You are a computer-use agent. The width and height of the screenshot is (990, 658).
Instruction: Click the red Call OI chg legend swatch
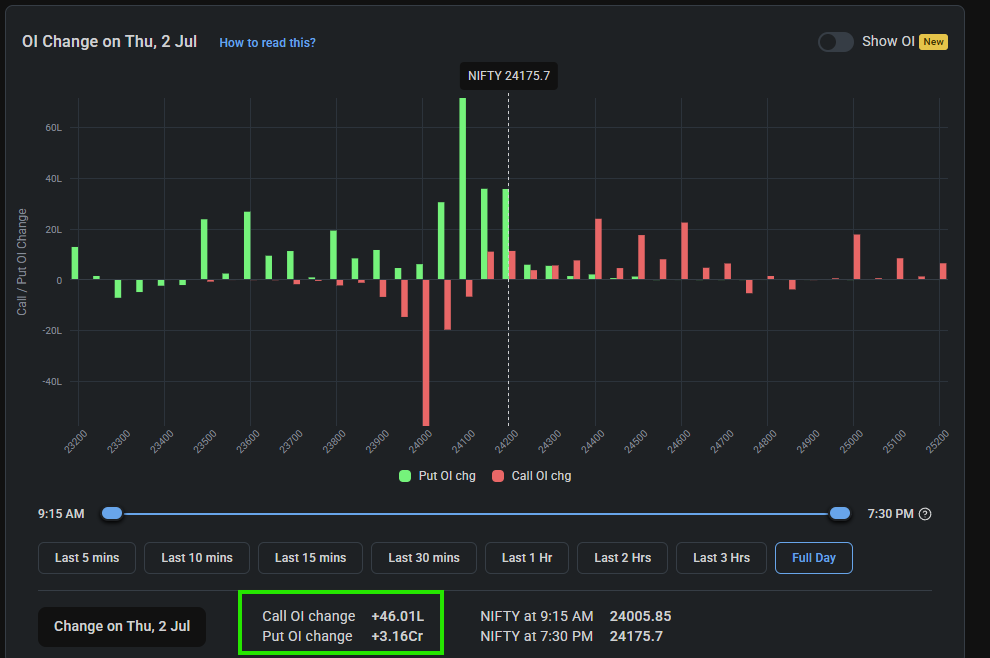pos(498,476)
